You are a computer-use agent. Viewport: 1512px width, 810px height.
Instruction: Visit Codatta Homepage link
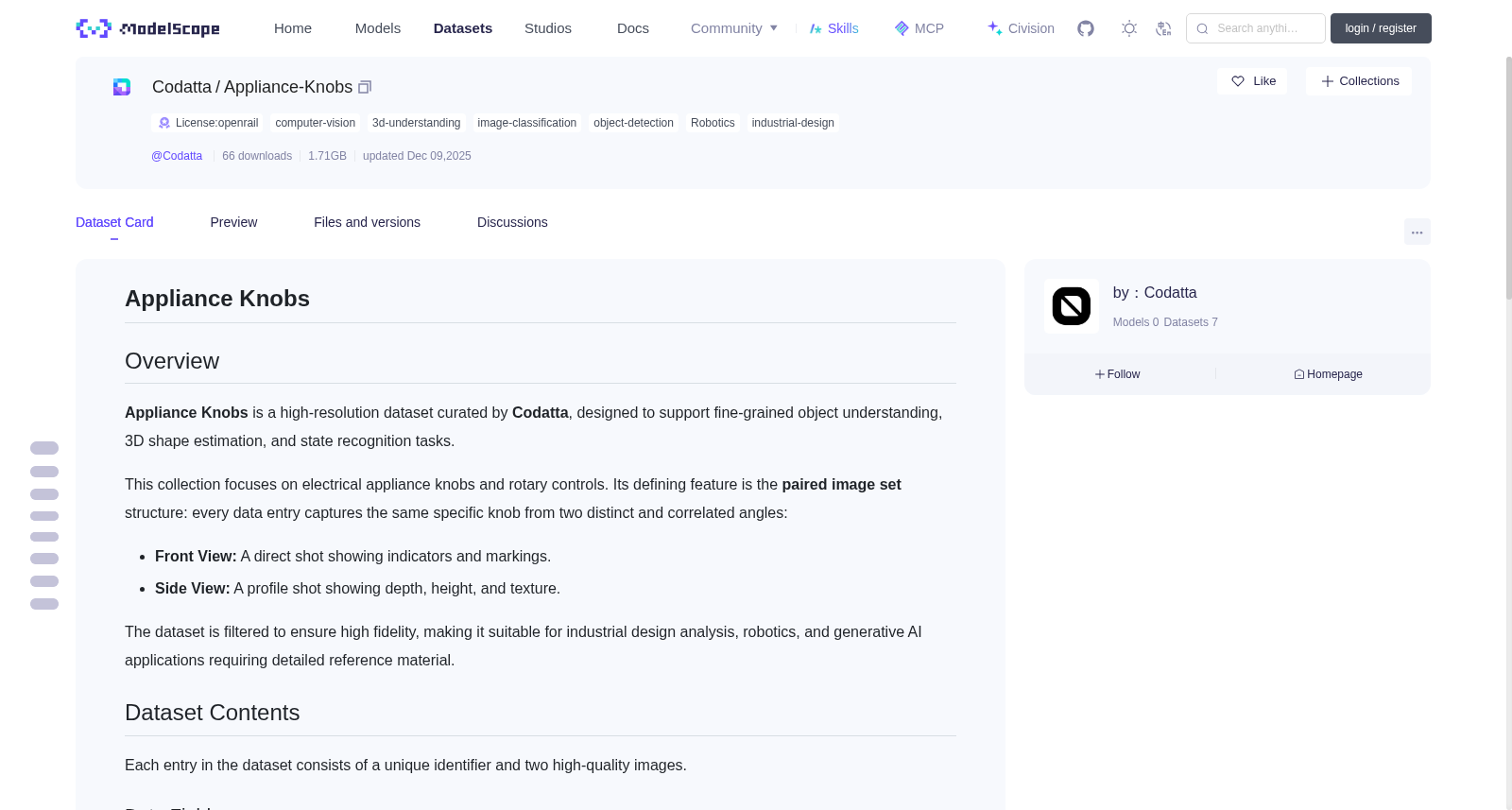point(1328,374)
